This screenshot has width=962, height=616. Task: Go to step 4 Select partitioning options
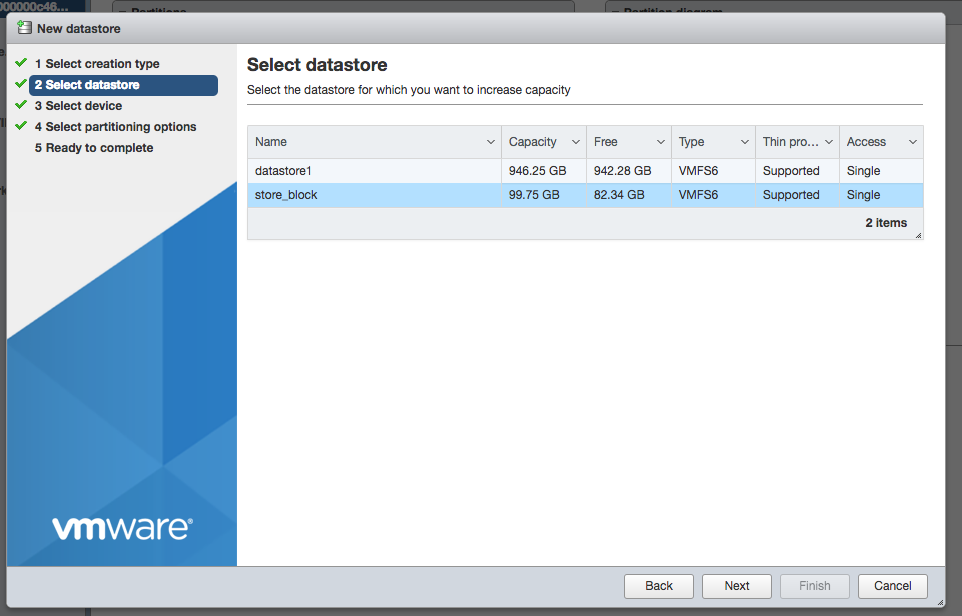(115, 127)
